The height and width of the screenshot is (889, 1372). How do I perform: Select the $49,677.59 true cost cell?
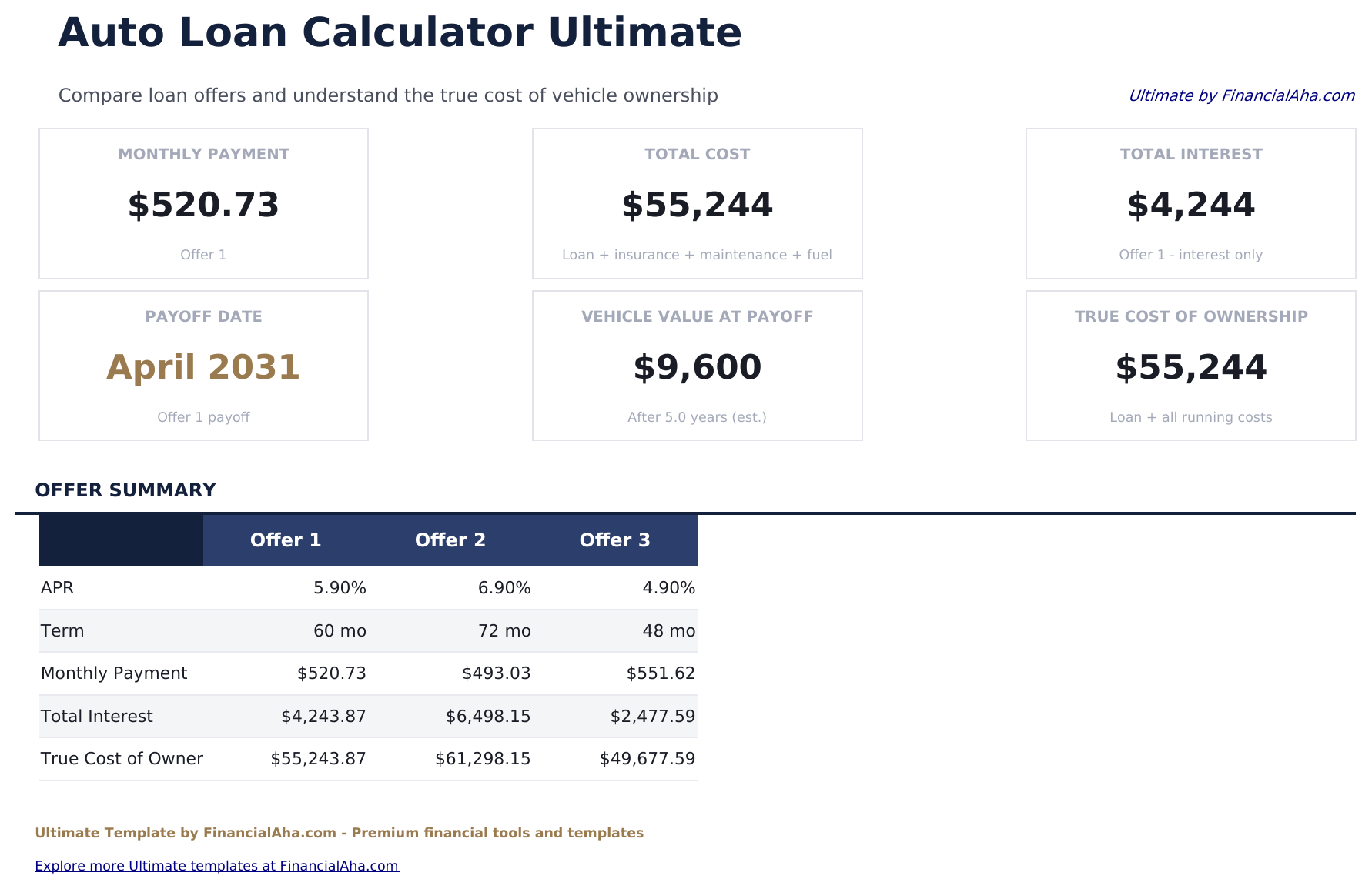coord(647,759)
